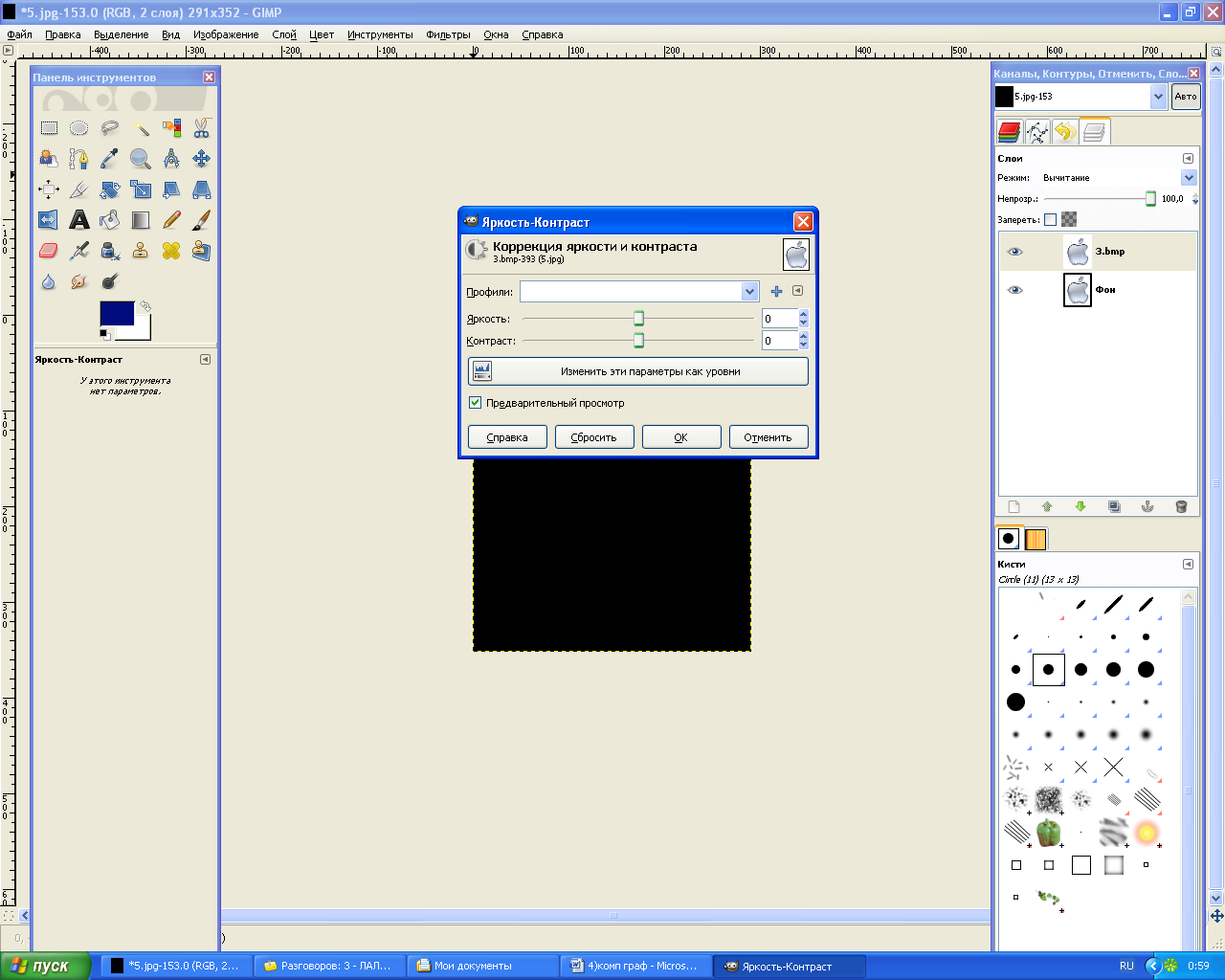
Task: Open the 'Фильтры' menu
Action: 449,34
